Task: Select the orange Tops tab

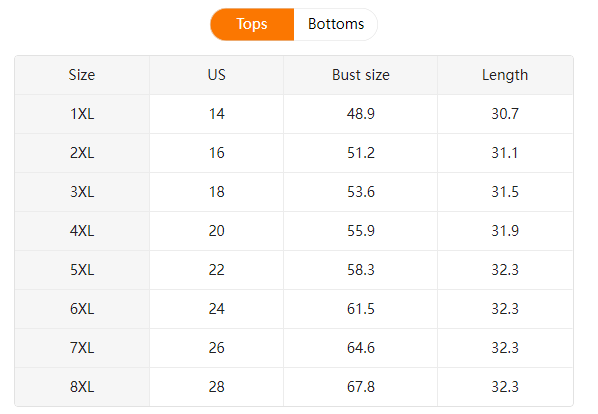Action: point(252,24)
